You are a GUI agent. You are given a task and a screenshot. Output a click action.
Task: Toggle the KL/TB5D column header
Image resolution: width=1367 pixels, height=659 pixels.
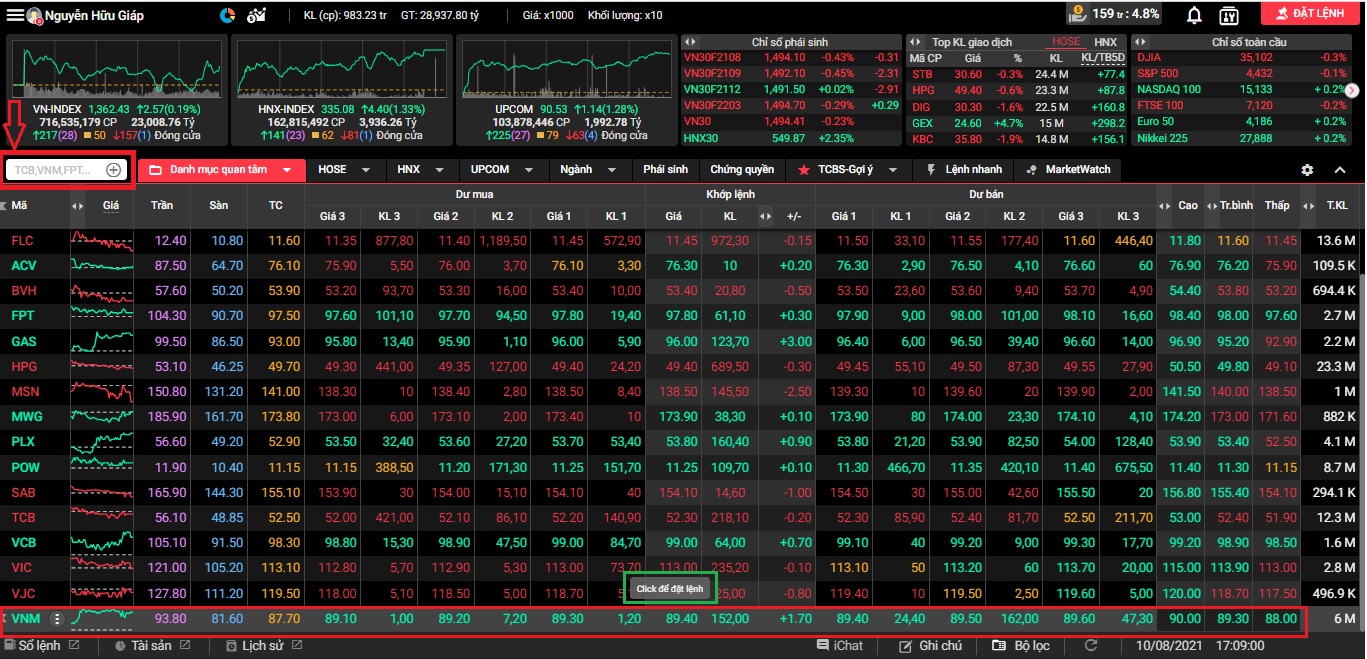pos(1102,58)
